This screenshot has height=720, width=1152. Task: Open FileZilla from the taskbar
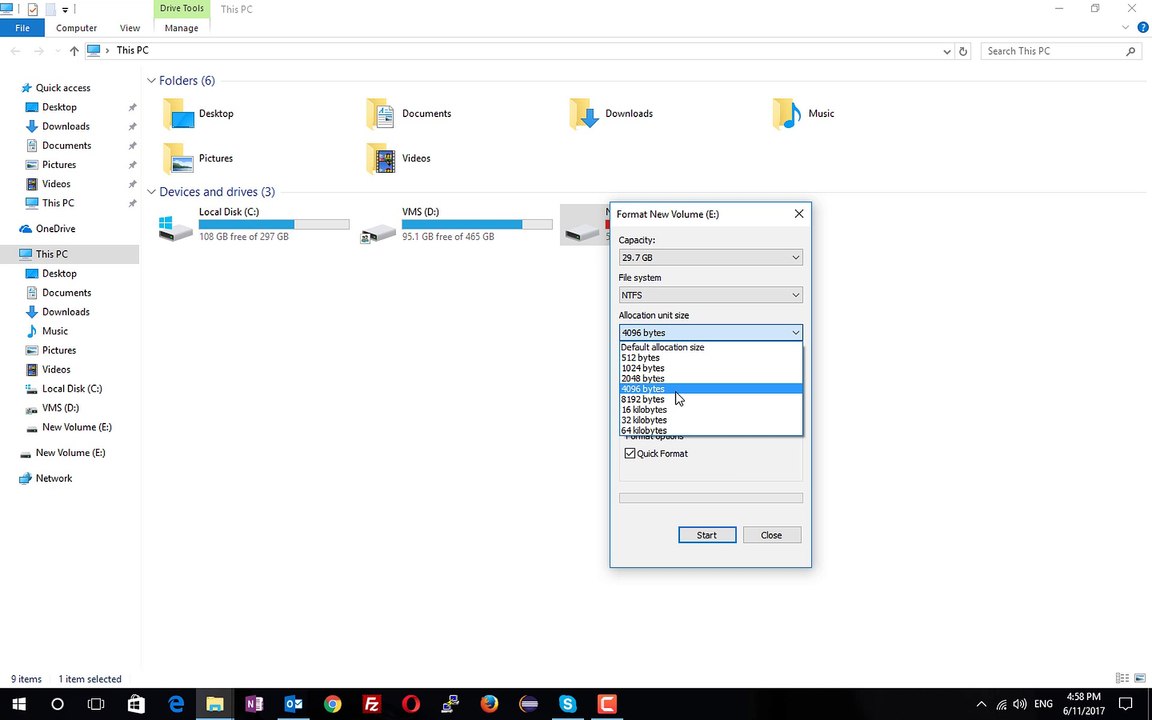click(x=372, y=704)
